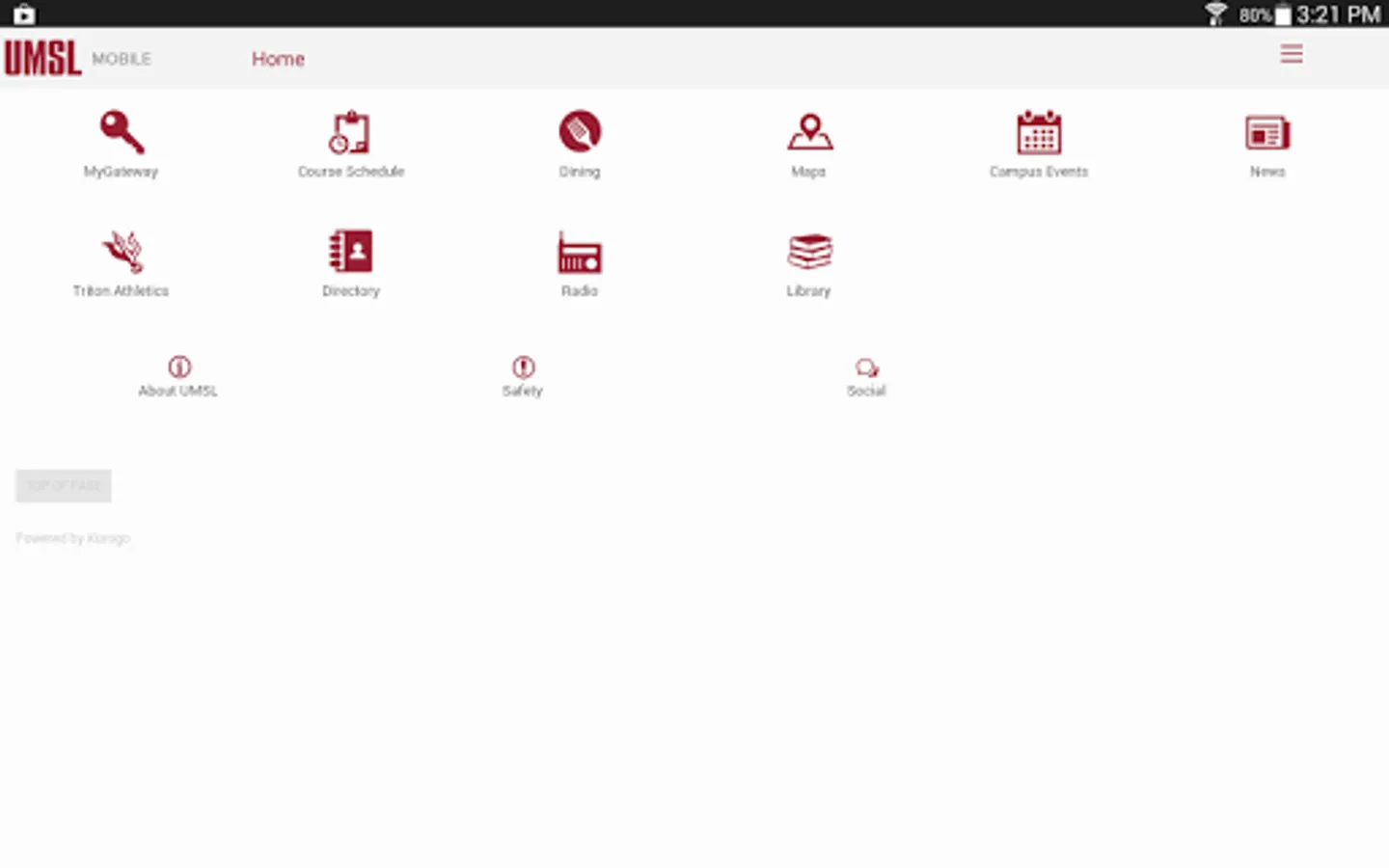This screenshot has height=868, width=1389.
Task: Click the About UMSL text label
Action: (x=178, y=391)
